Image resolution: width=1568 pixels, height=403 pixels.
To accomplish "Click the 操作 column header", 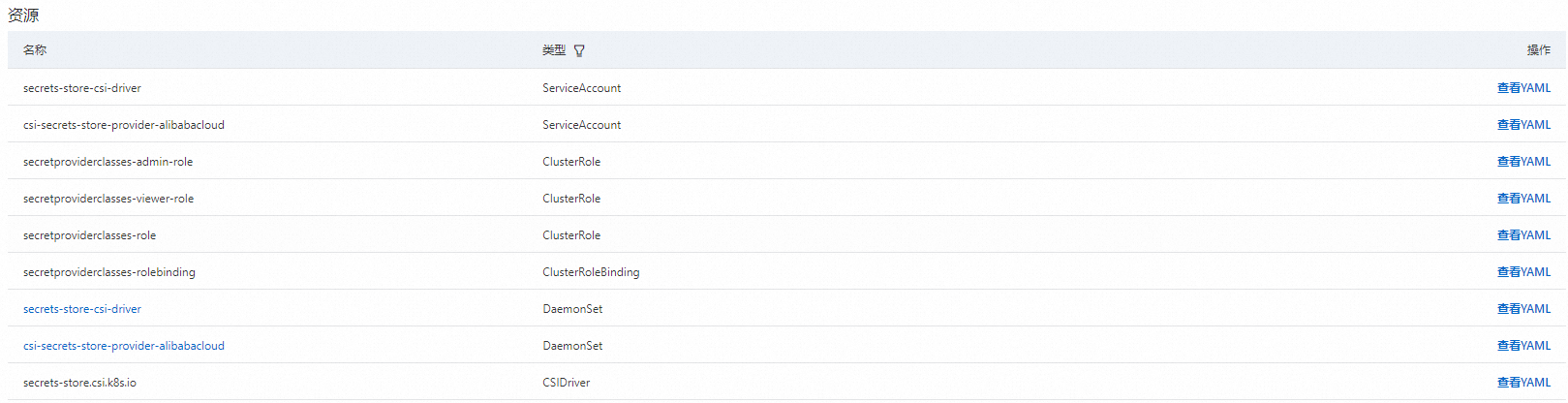I will coord(1538,50).
